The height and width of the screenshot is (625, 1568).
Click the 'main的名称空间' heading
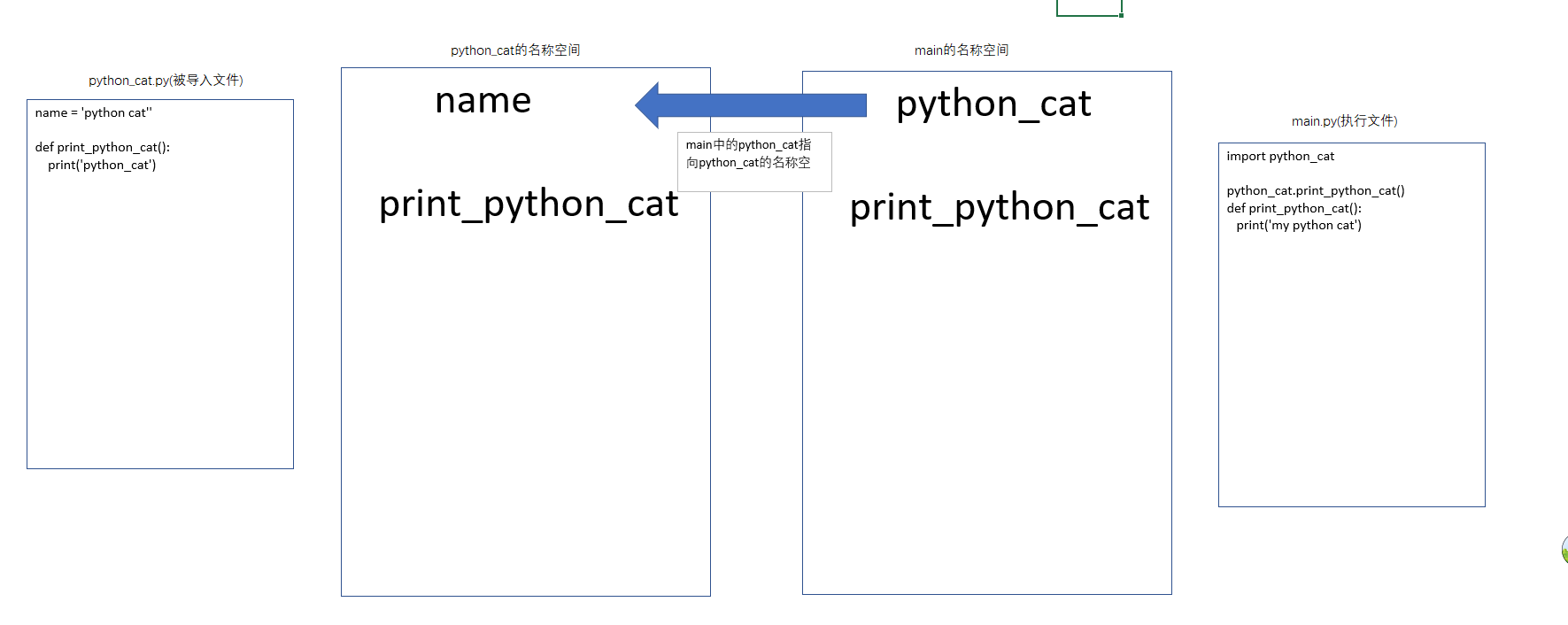click(x=962, y=50)
